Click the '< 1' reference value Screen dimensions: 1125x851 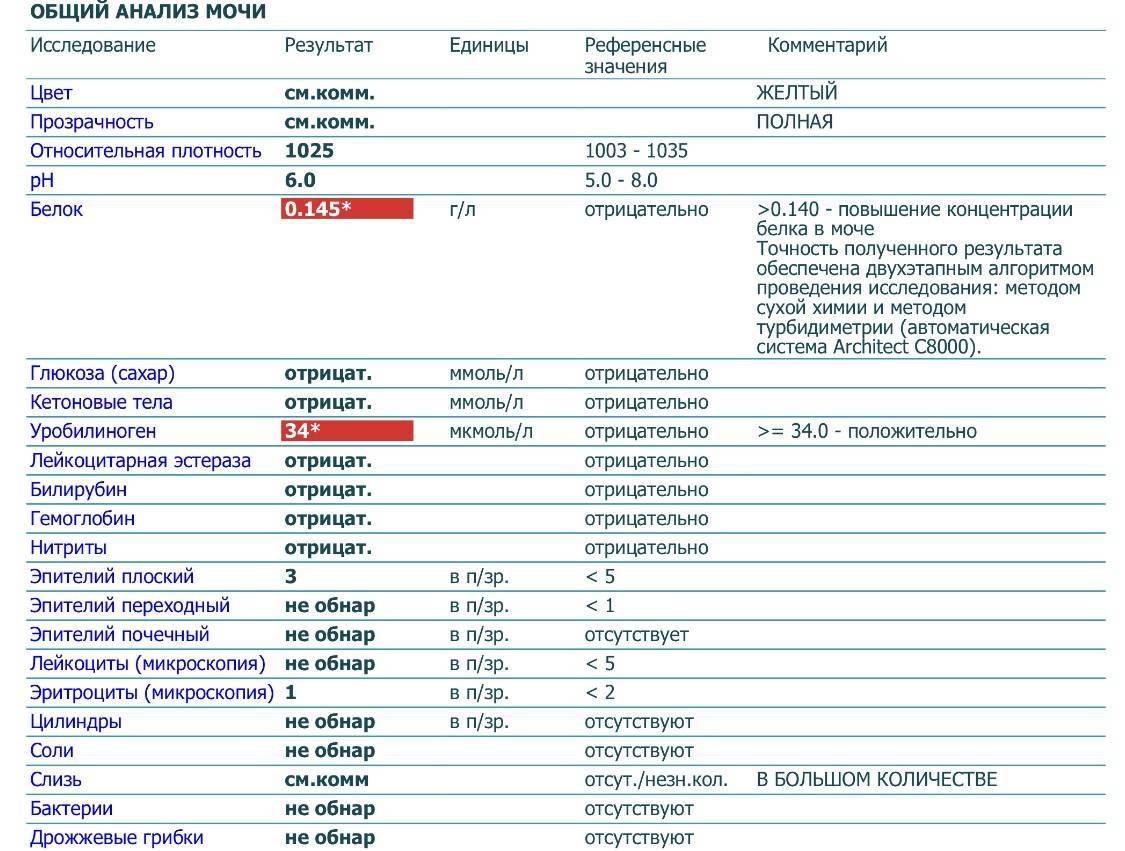coord(600,606)
